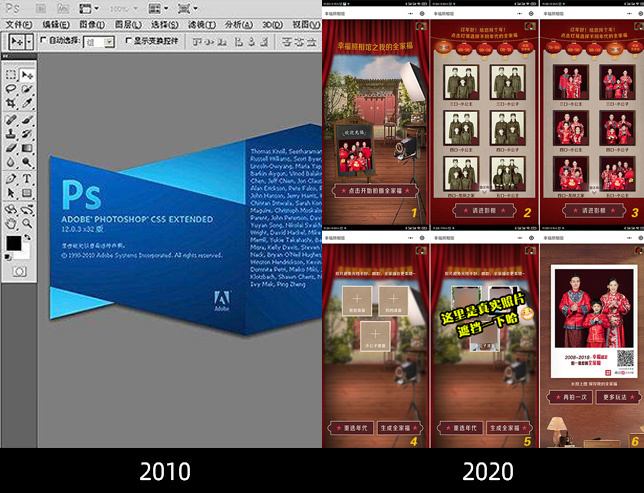Click the Clone Stamp tool
This screenshot has height=493, width=644.
click(x=11, y=134)
